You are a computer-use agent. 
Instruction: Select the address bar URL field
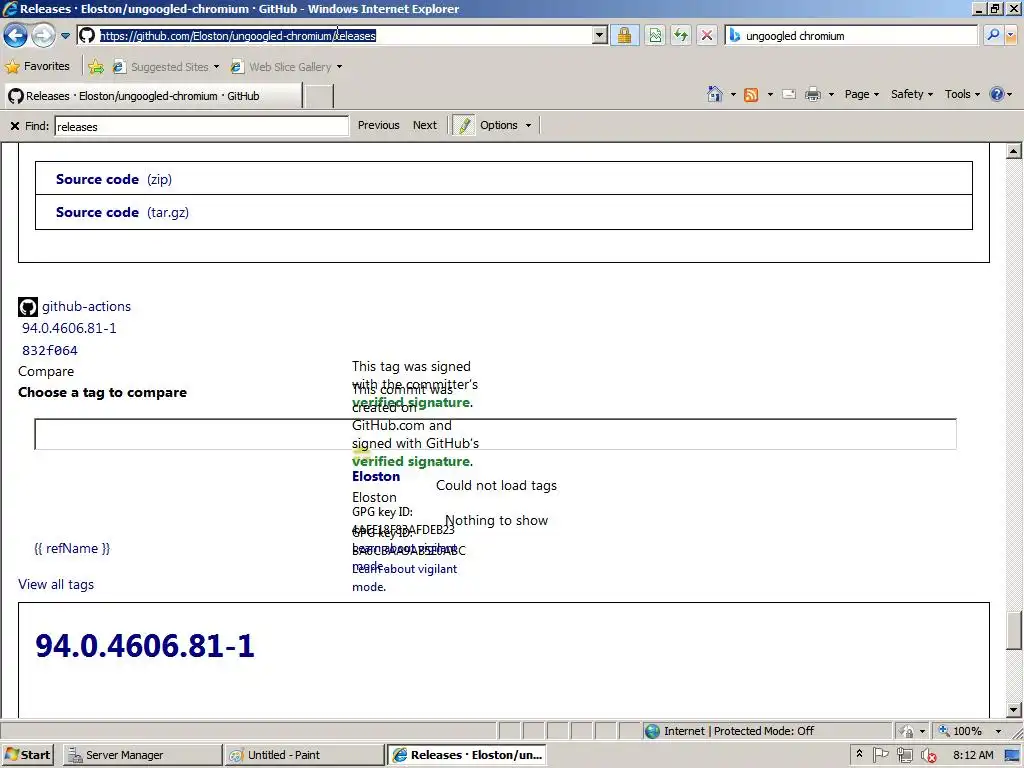344,35
